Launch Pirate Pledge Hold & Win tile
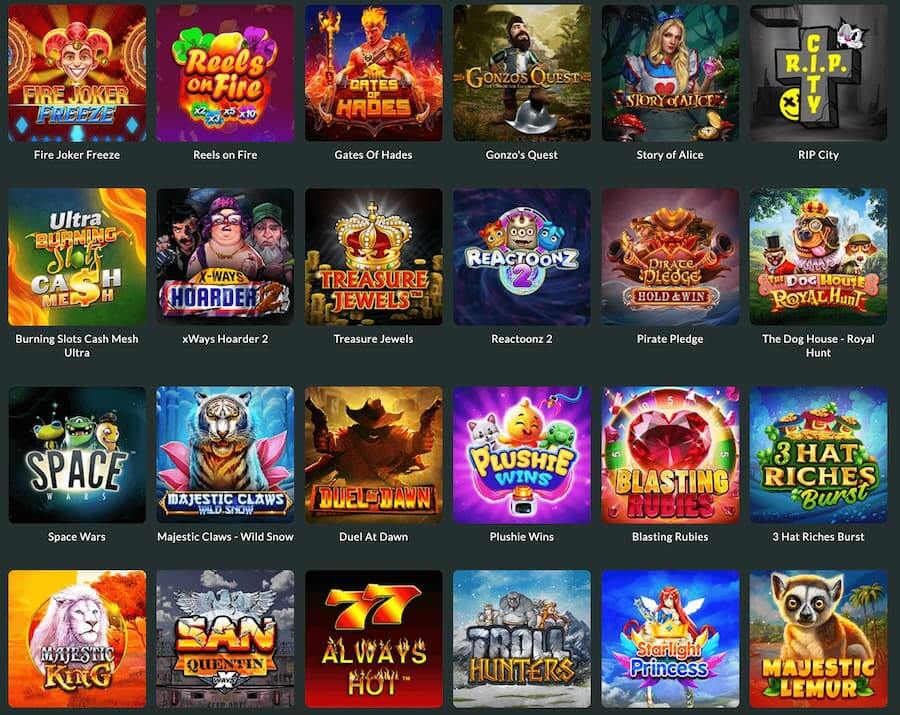This screenshot has height=715, width=900. pyautogui.click(x=670, y=257)
